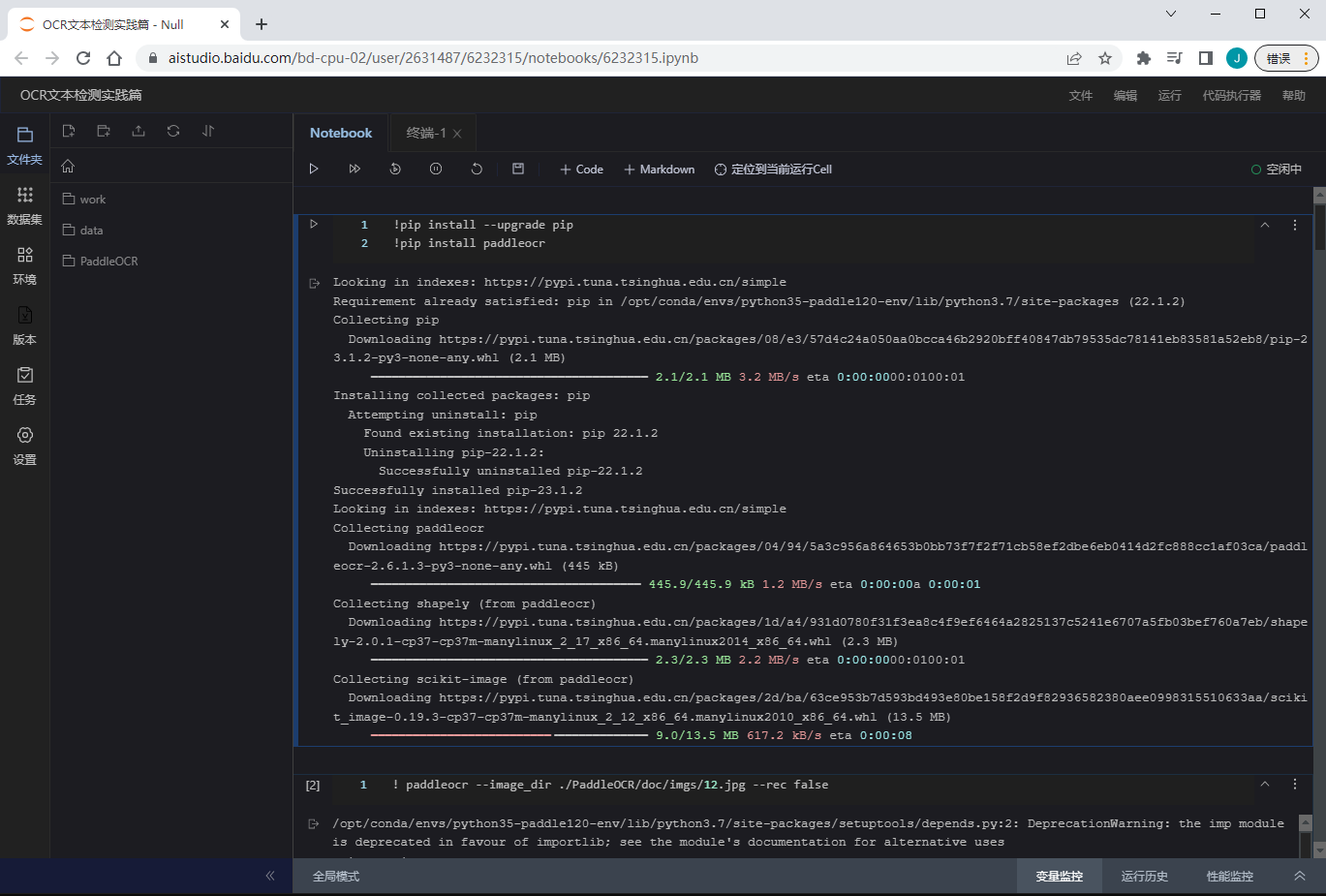Open the 环境 environment panel
The height and width of the screenshot is (896, 1326).
24,265
